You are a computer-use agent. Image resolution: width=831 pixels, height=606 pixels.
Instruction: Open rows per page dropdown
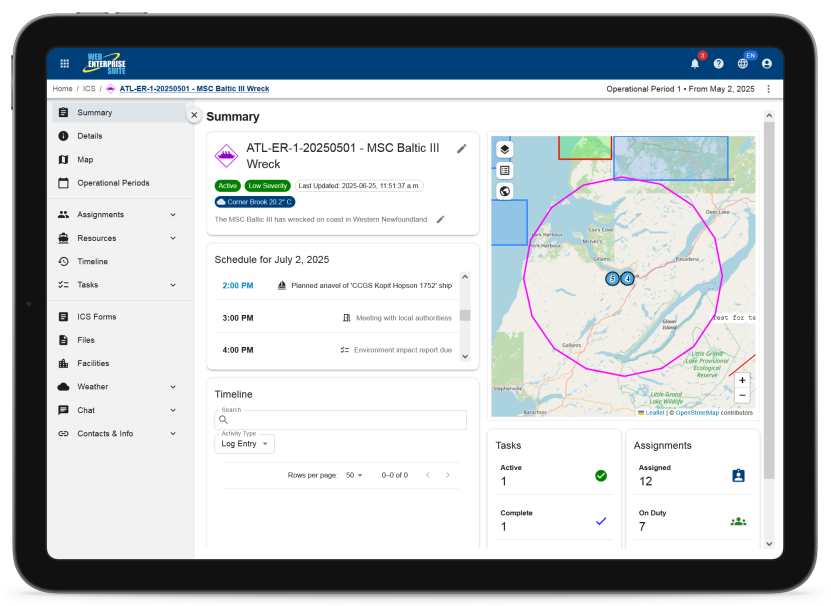pyautogui.click(x=354, y=475)
